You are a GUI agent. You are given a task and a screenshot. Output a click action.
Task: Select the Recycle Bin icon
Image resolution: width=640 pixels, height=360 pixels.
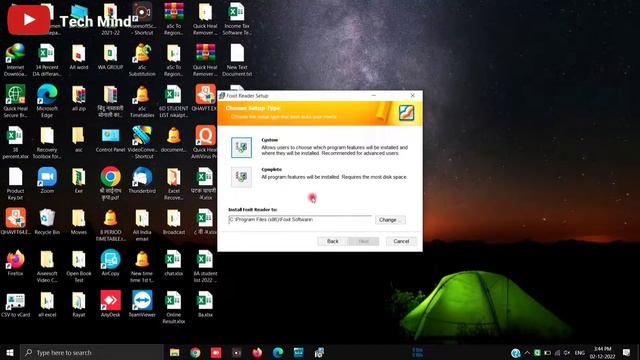pos(47,222)
